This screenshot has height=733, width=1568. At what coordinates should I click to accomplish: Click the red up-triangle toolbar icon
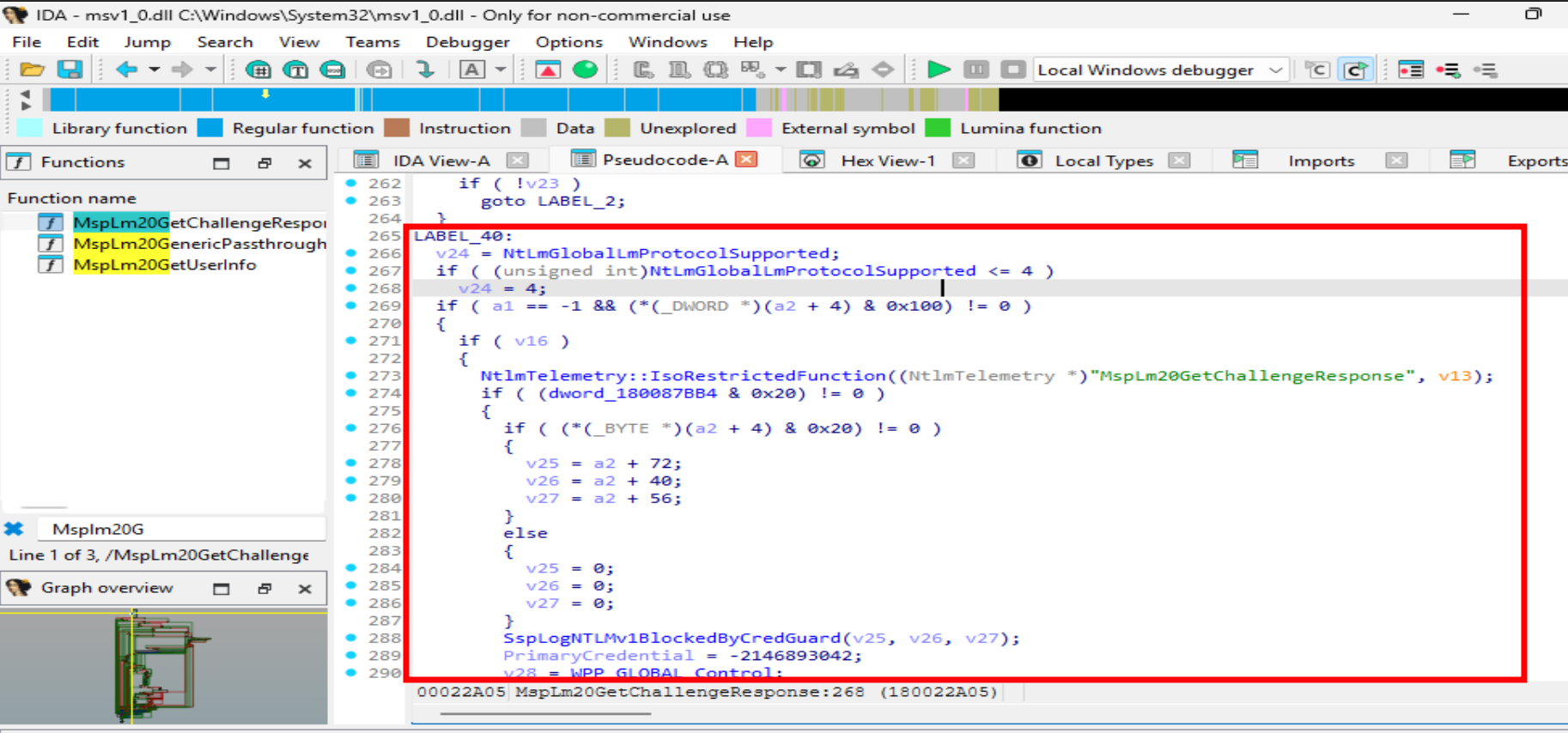tap(548, 70)
